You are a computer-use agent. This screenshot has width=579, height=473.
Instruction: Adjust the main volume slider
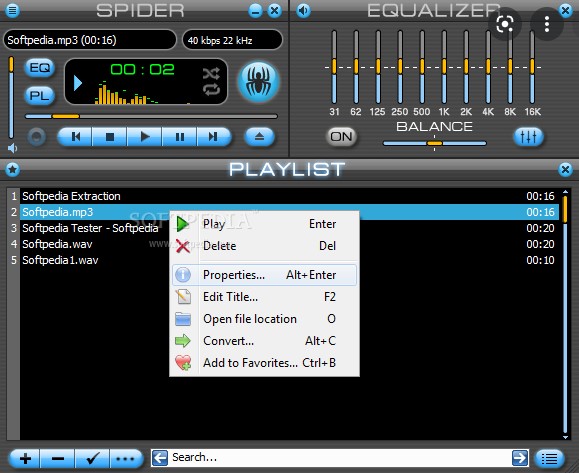coord(11,98)
